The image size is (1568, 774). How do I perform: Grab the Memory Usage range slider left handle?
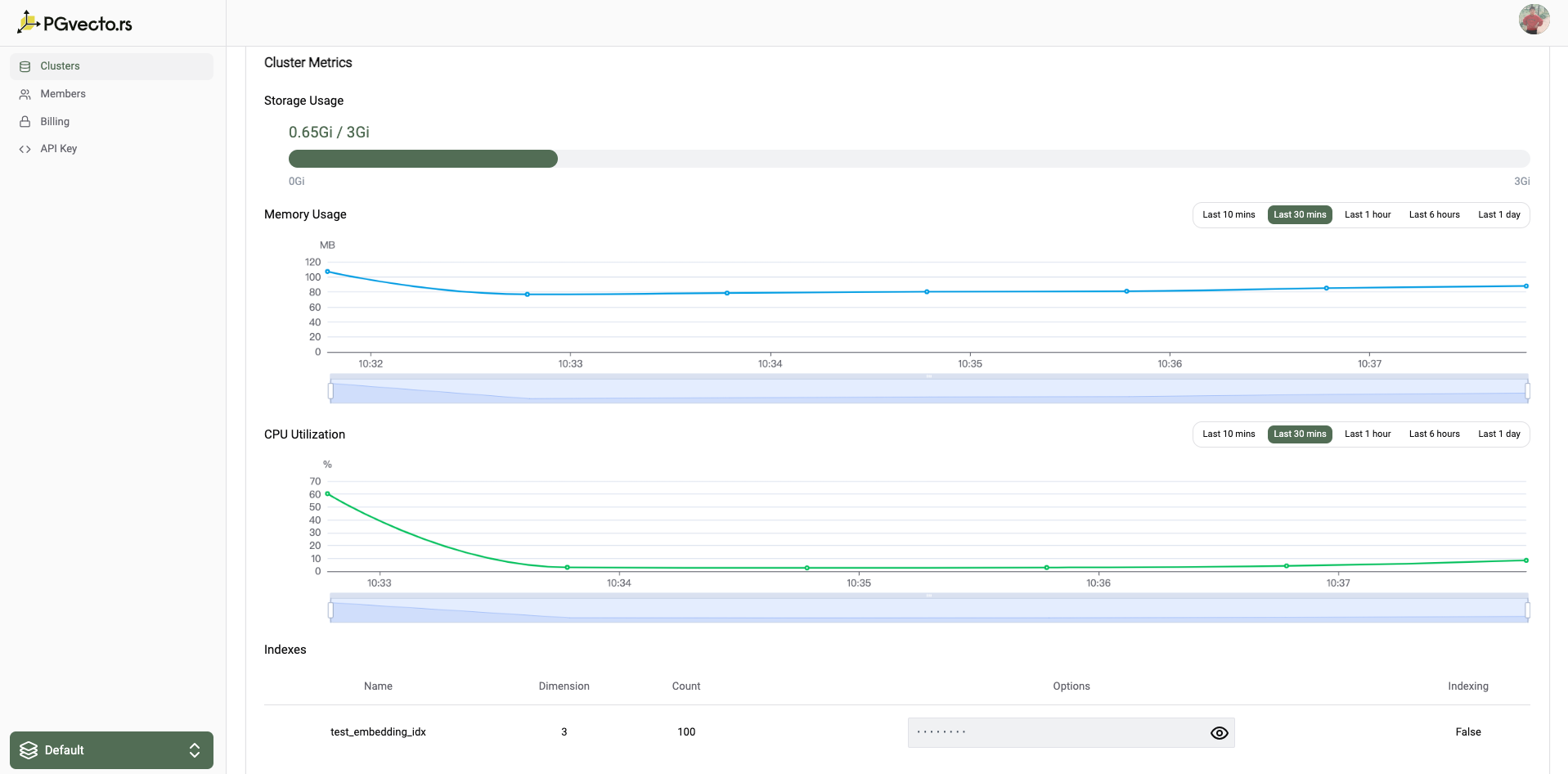click(330, 391)
